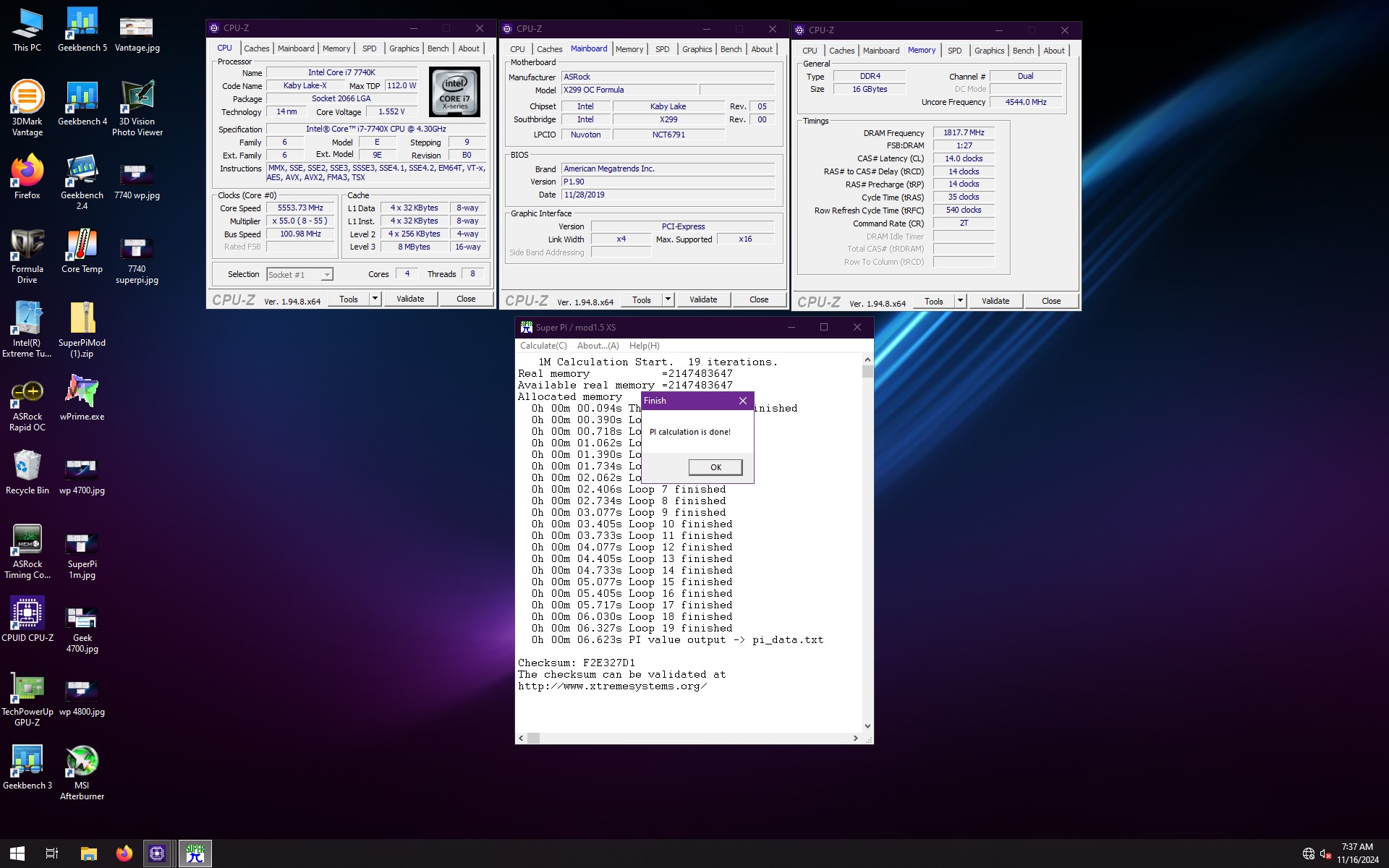
Task: Launch TechPowerUp GPU-Z shortcut
Action: (x=27, y=699)
